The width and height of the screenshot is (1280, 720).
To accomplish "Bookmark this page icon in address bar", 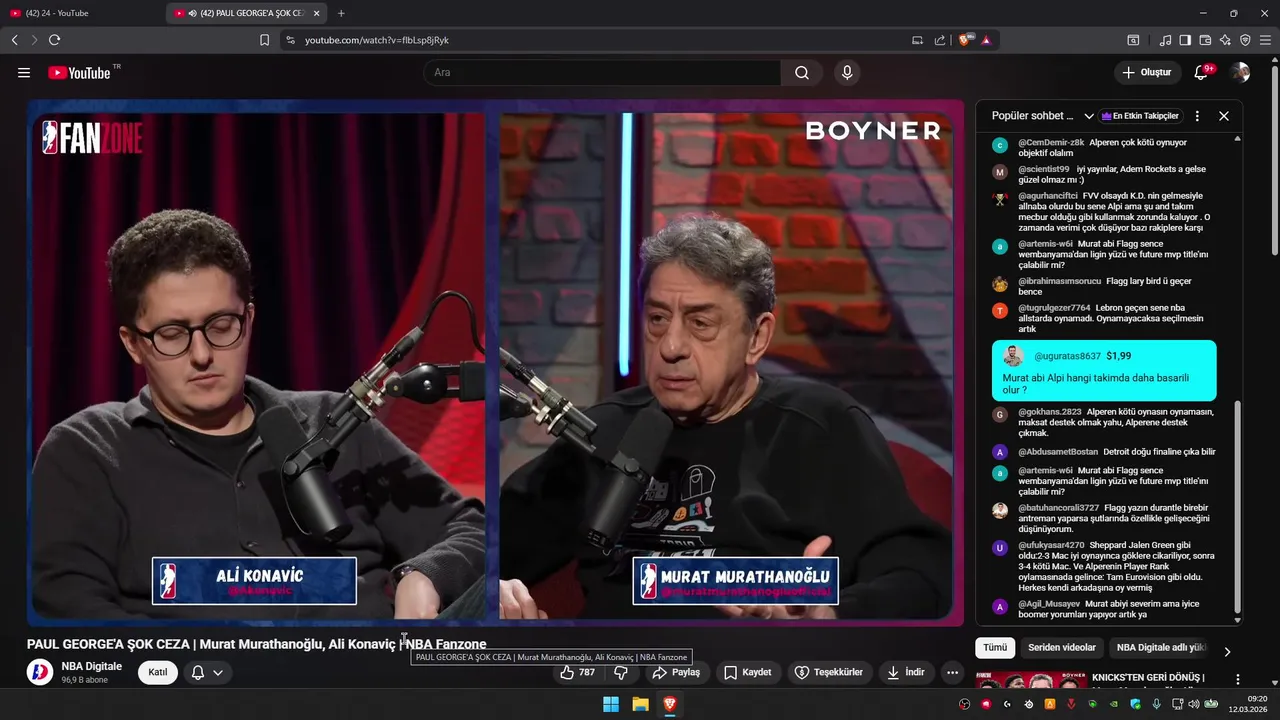I will (264, 40).
